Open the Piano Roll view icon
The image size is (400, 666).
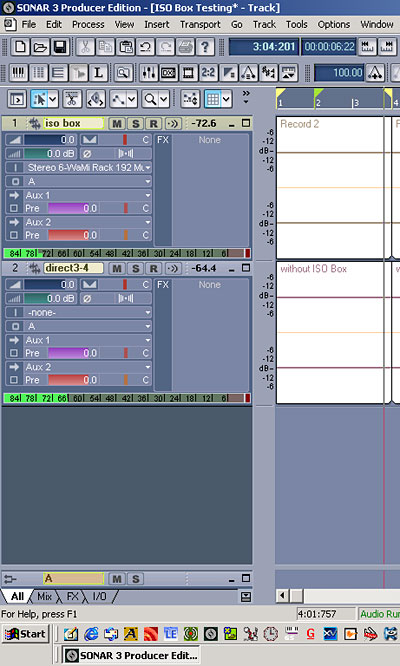(18, 73)
